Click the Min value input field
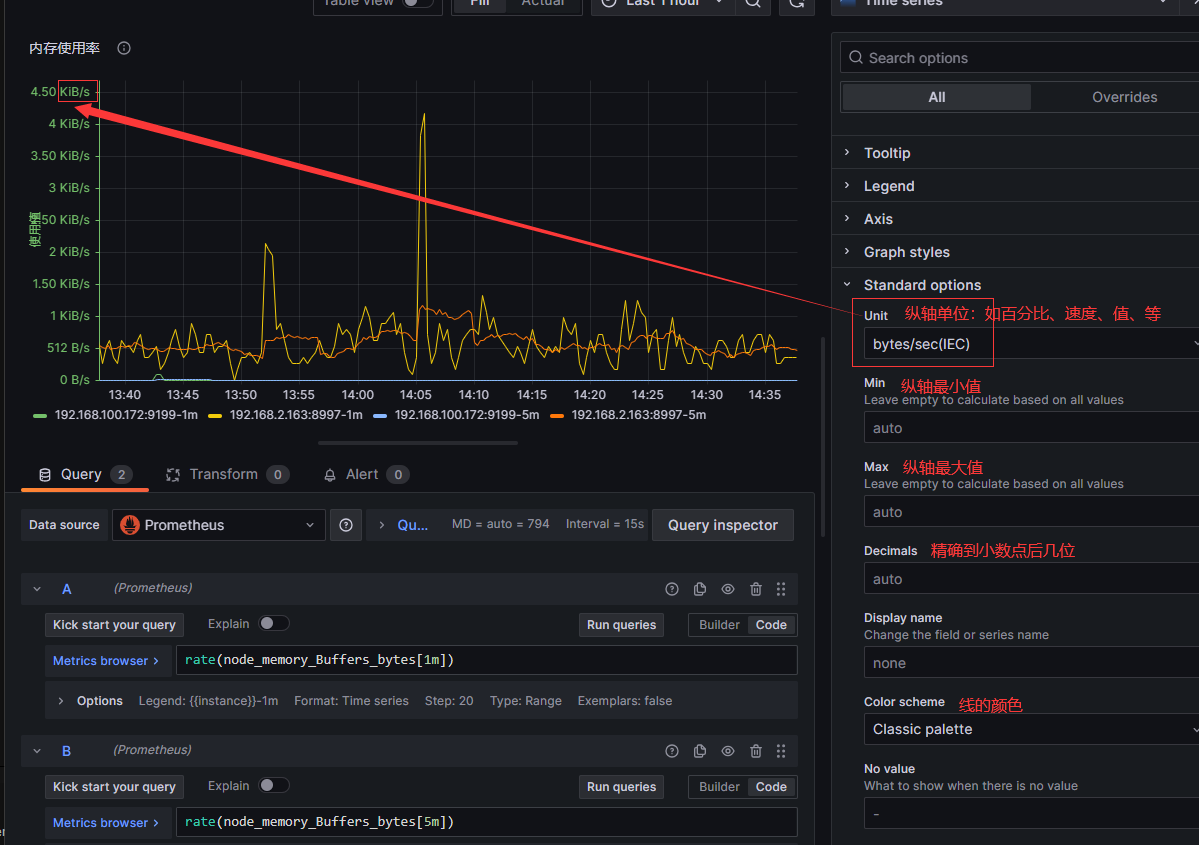 [1032, 428]
